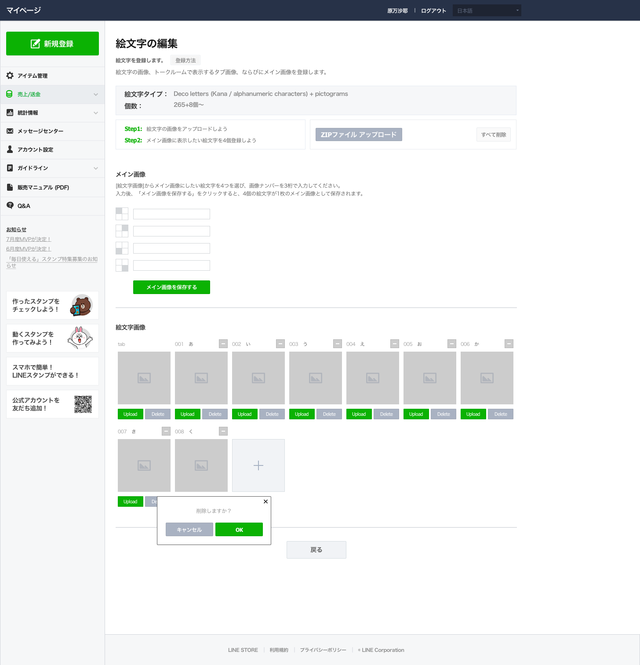Click the emoji 005 image placeholder

pyautogui.click(x=430, y=377)
